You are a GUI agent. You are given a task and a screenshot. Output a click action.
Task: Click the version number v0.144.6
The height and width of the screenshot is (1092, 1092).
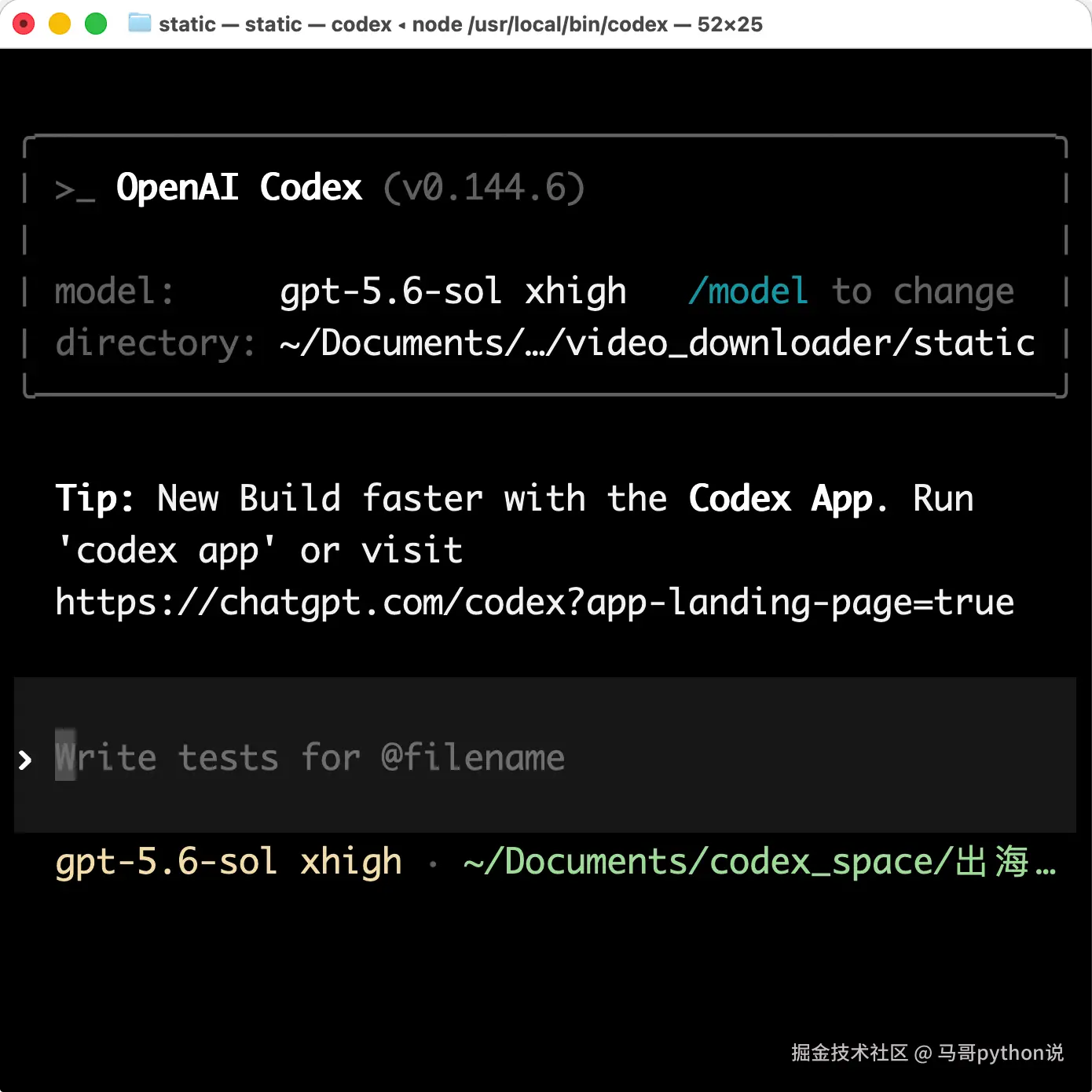coord(485,188)
